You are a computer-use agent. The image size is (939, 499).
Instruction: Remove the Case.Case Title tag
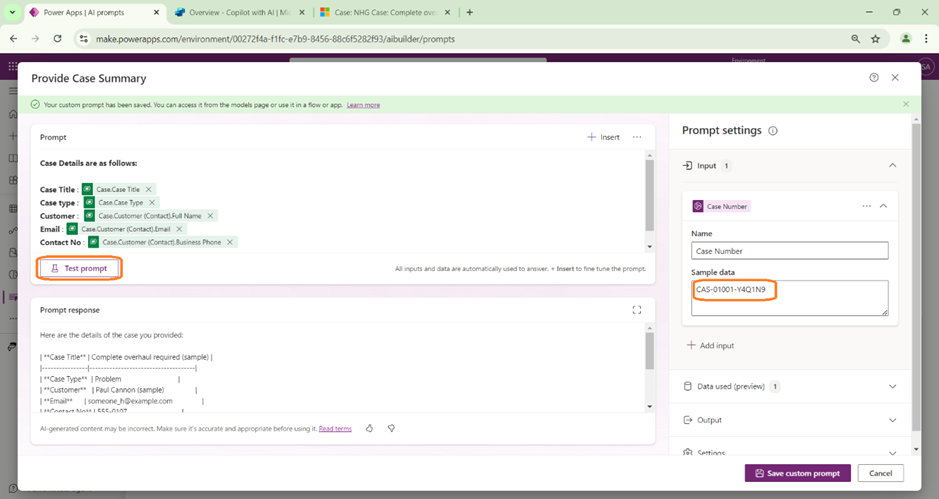click(149, 189)
